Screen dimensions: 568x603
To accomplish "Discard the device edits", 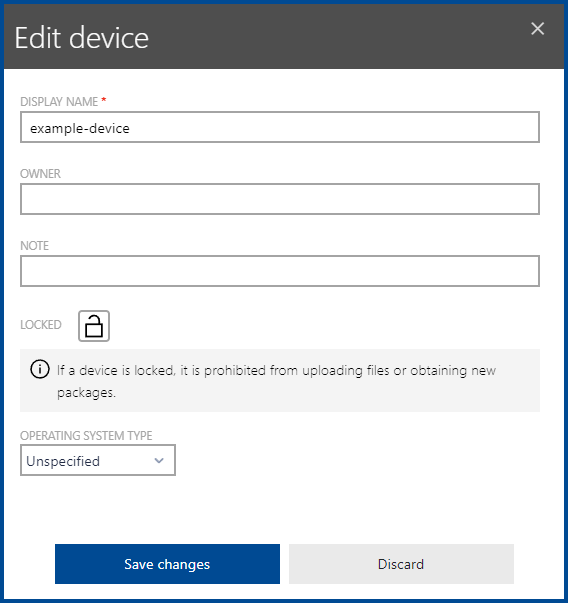I will click(401, 564).
